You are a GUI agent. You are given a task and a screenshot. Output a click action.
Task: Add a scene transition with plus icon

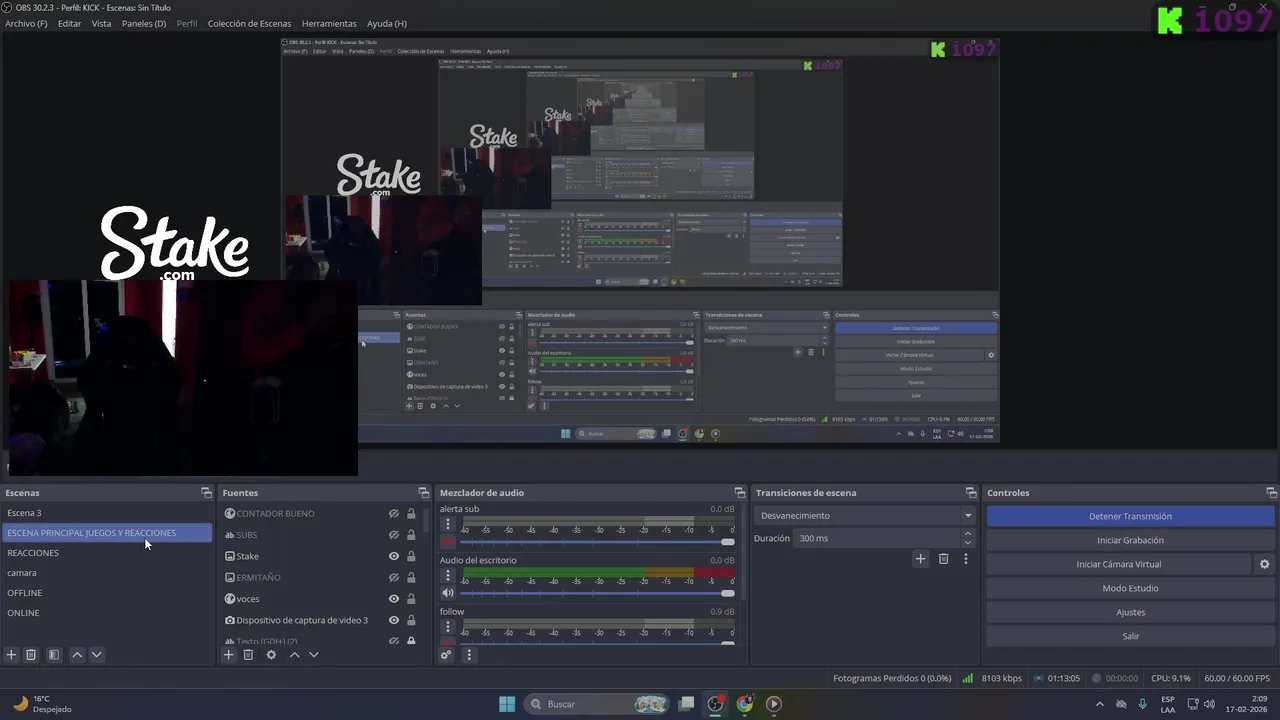click(920, 559)
